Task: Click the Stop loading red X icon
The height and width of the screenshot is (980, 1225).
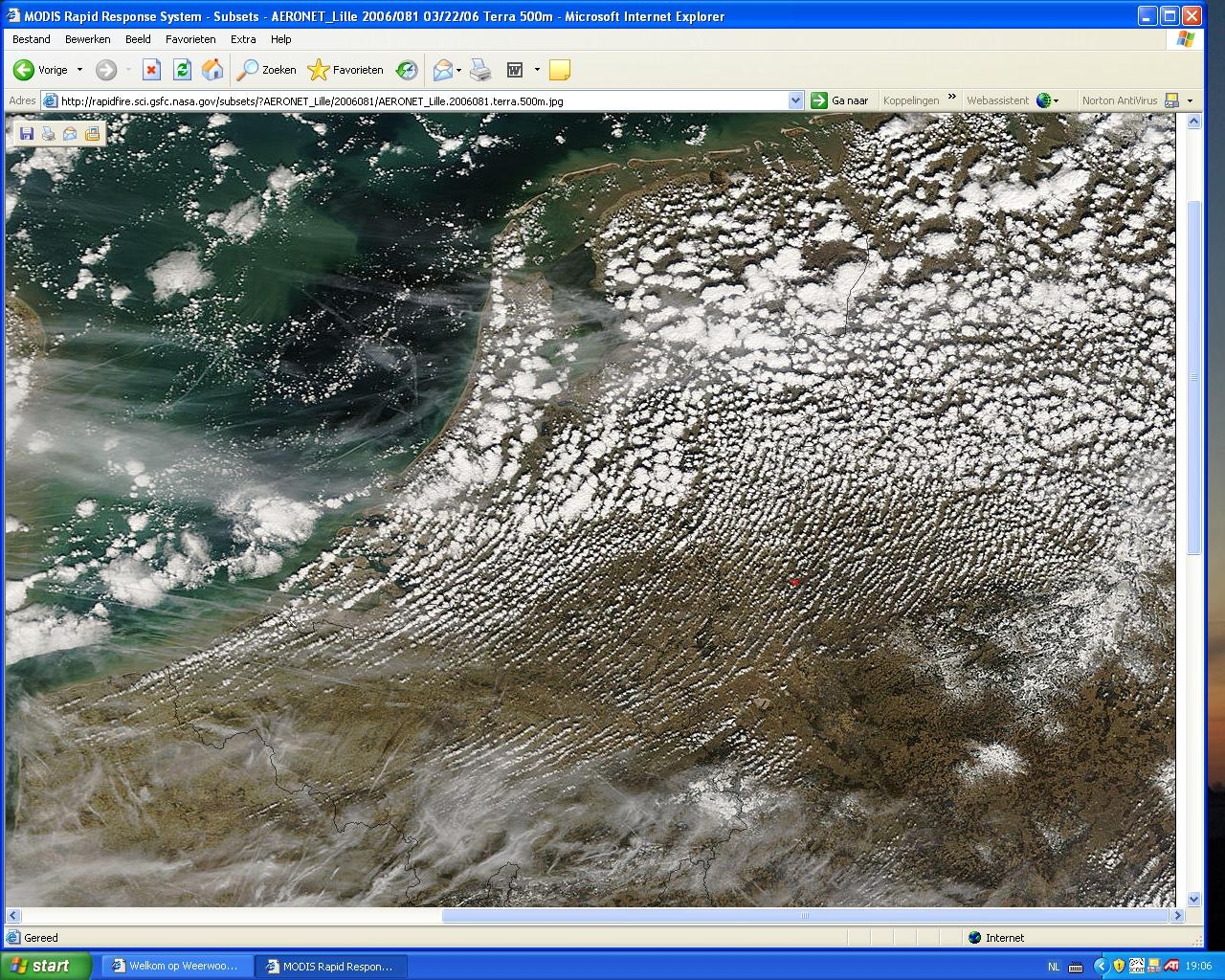Action: pos(151,70)
